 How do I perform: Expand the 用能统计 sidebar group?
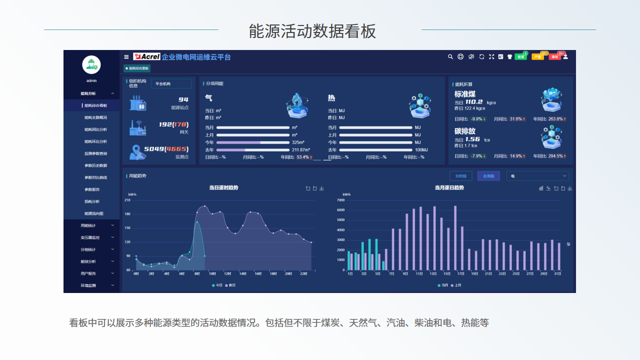(x=92, y=225)
